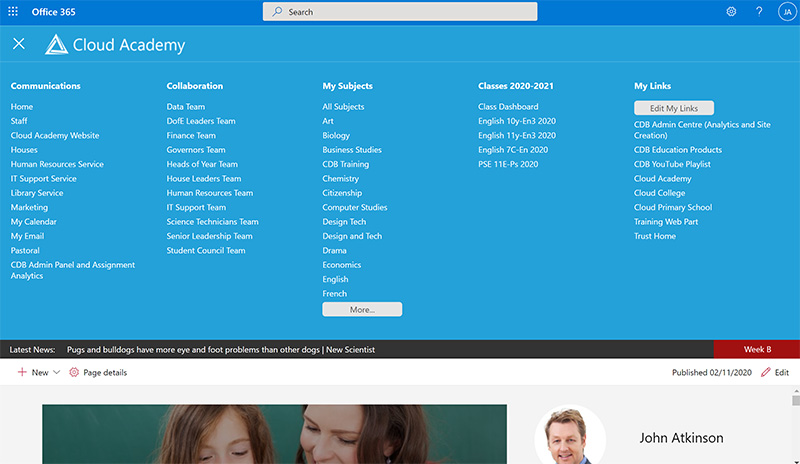Open Cloud College link
The image size is (800, 464).
[x=660, y=193]
